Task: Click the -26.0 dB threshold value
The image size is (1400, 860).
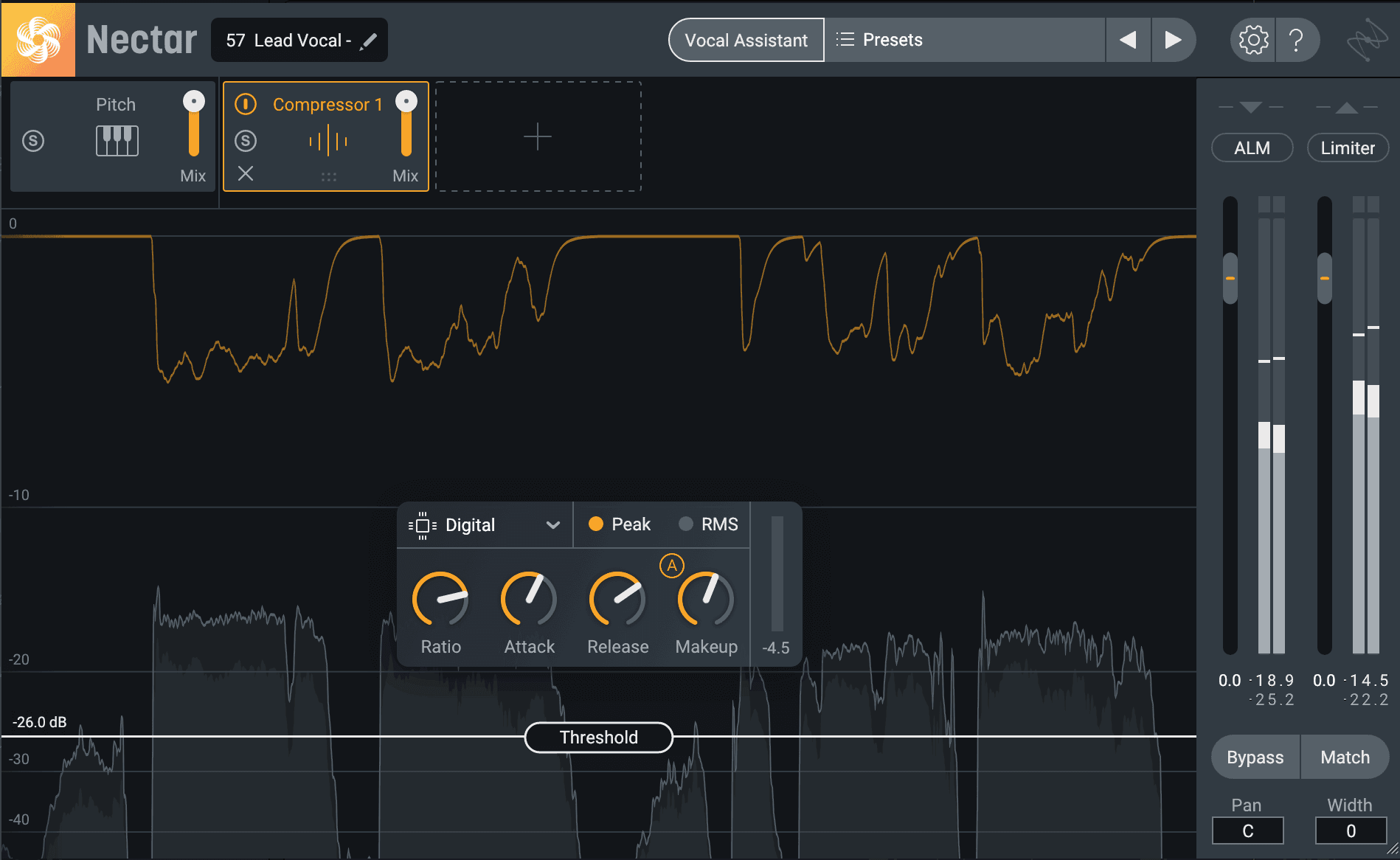Action: tap(40, 722)
